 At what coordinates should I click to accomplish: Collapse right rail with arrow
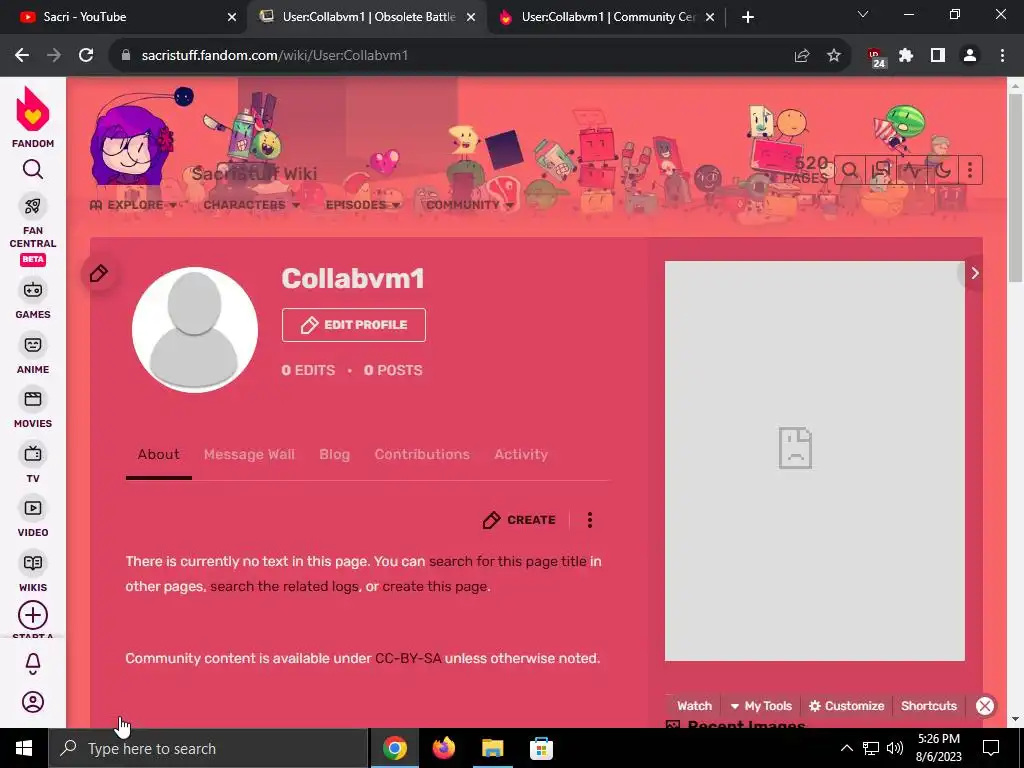tap(974, 273)
